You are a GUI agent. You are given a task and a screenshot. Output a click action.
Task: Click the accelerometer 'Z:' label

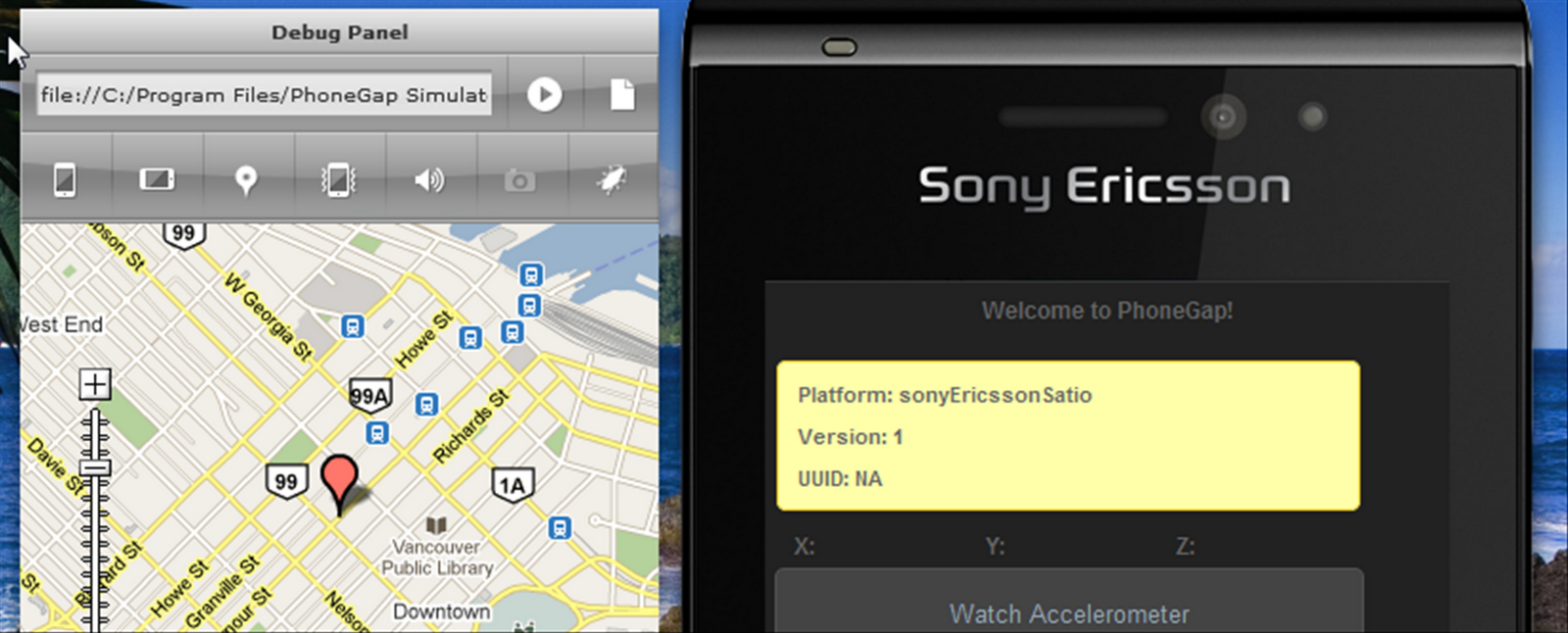tap(1186, 547)
